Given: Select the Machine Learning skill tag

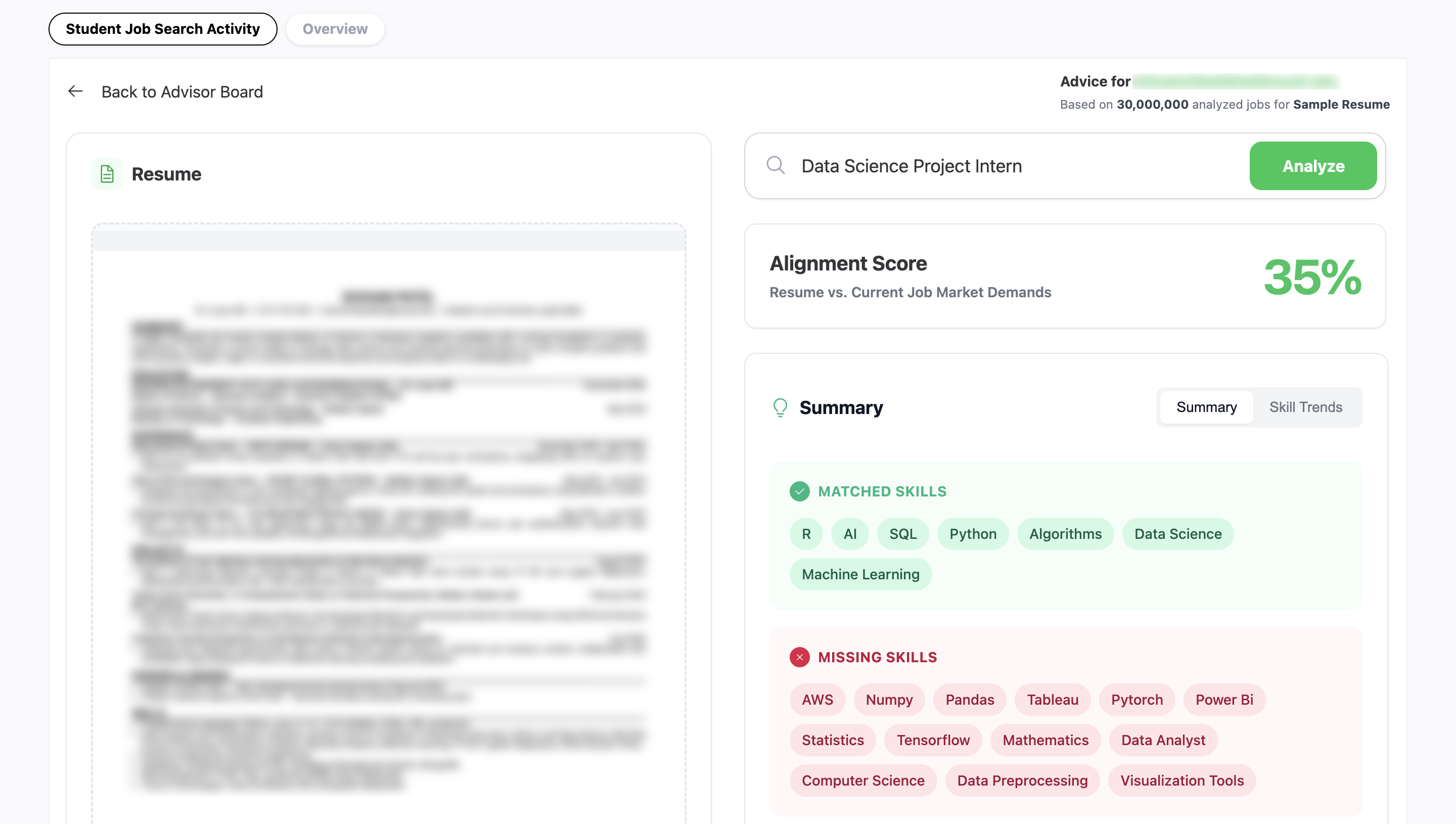Looking at the screenshot, I should click(860, 574).
